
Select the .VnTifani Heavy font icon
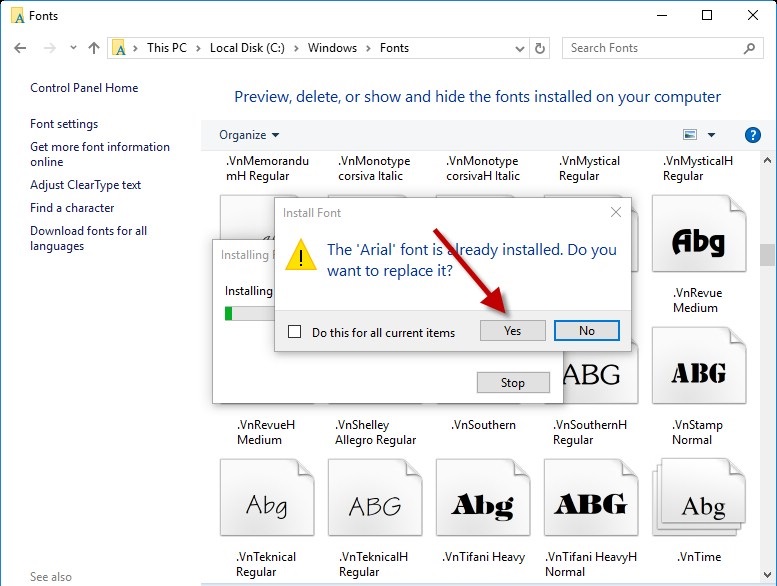click(483, 497)
